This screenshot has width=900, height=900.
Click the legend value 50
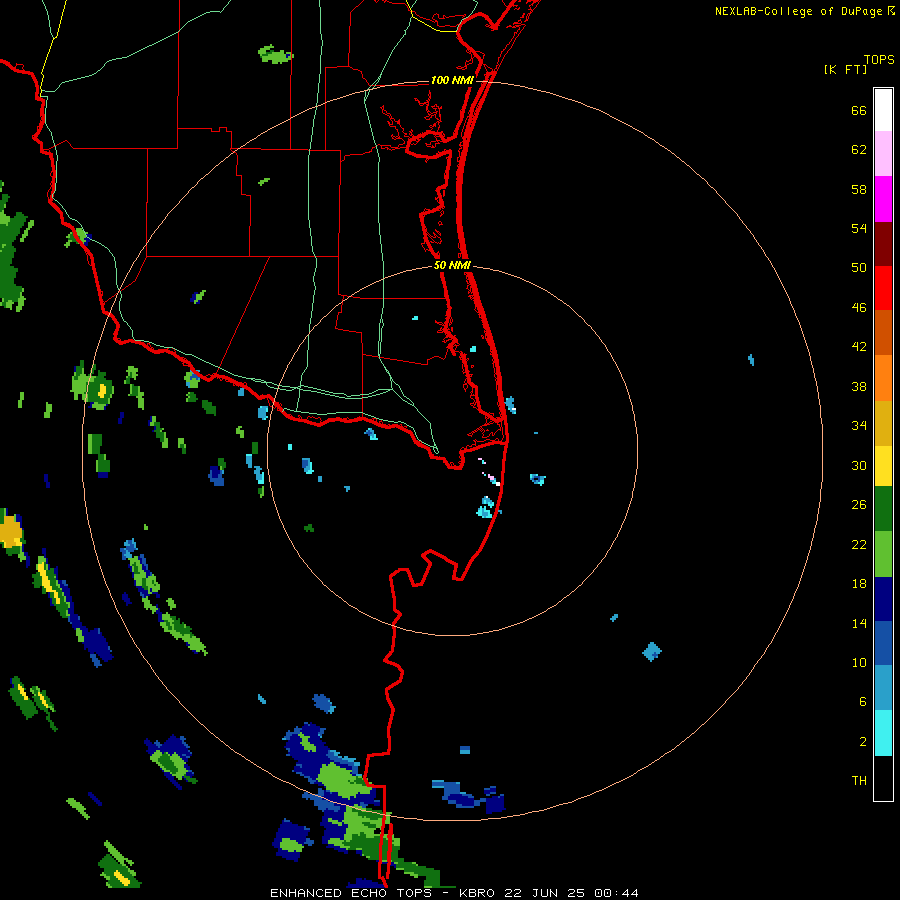[859, 267]
